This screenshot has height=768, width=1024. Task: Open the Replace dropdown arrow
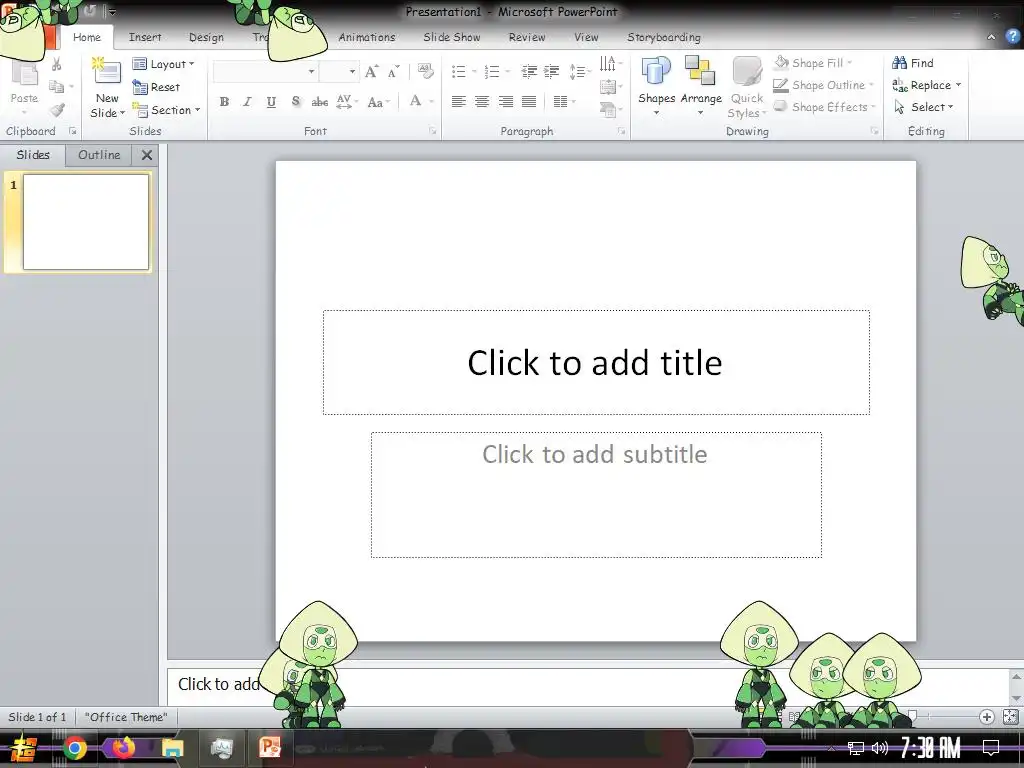coord(958,85)
